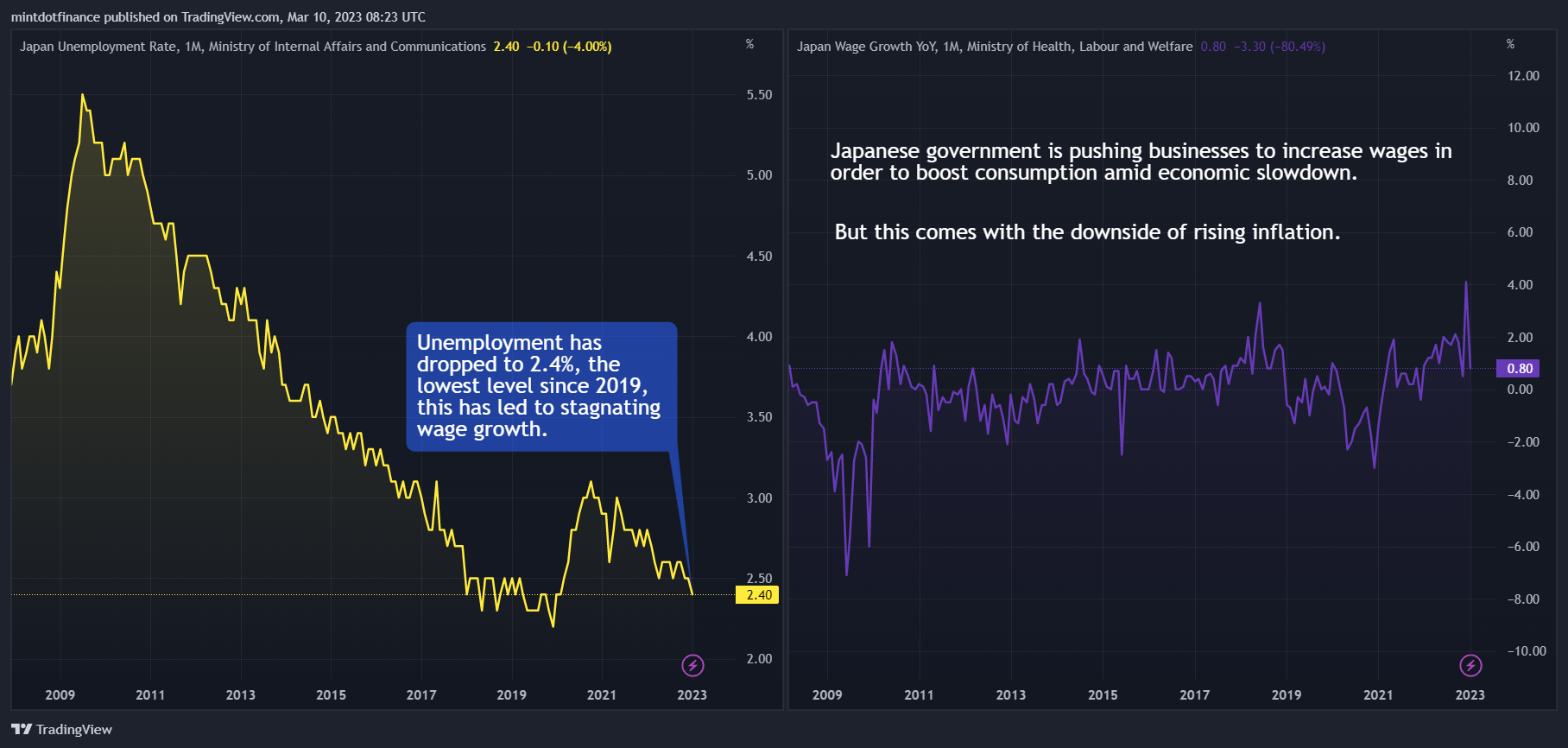Click 2013 on the wage growth time axis
This screenshot has height=748, width=1568.
coord(1011,695)
